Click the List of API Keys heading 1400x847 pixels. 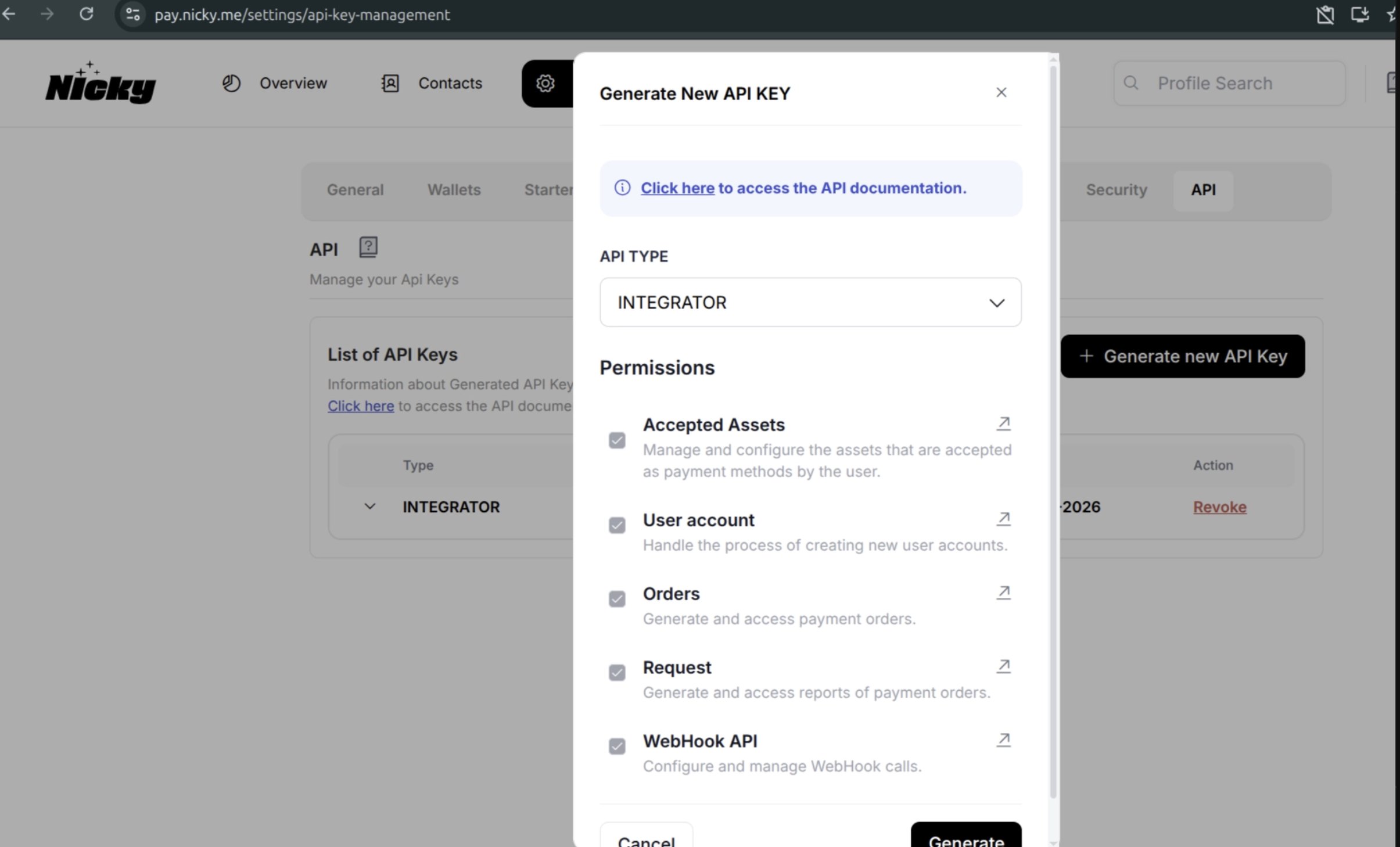[x=393, y=354]
